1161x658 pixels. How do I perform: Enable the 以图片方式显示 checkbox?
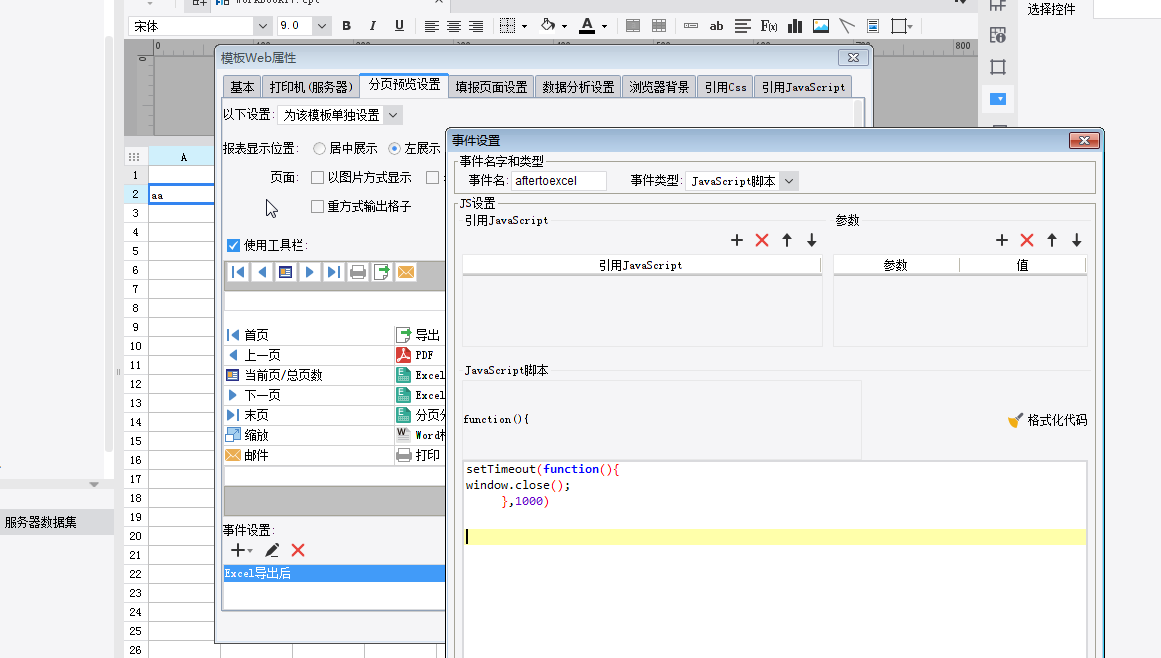(x=318, y=178)
